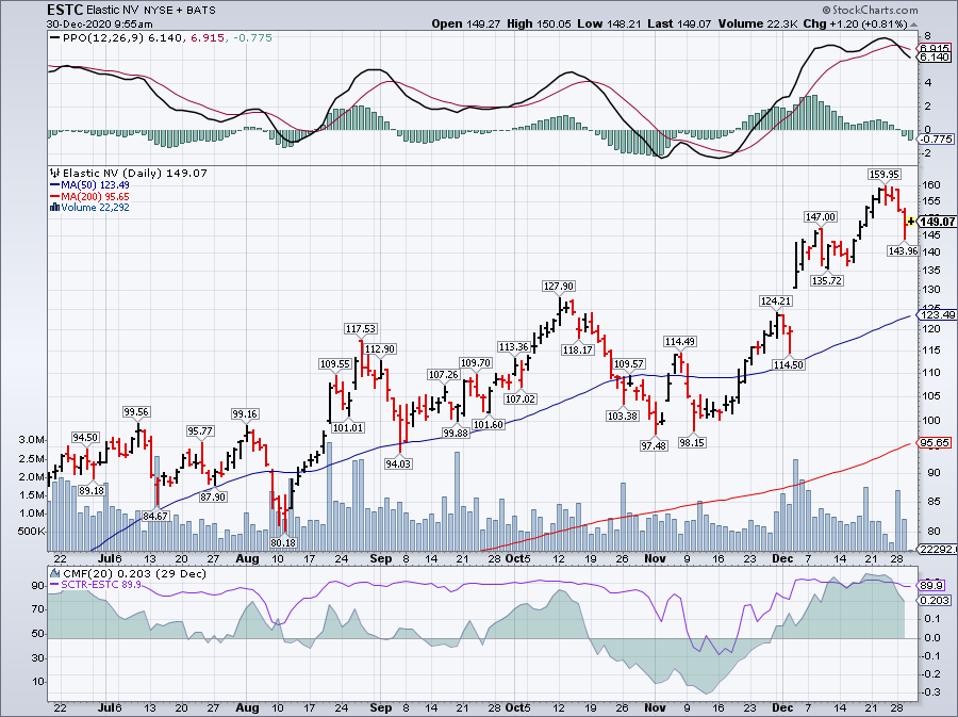Click the 99.88 low price label

[x=456, y=432]
